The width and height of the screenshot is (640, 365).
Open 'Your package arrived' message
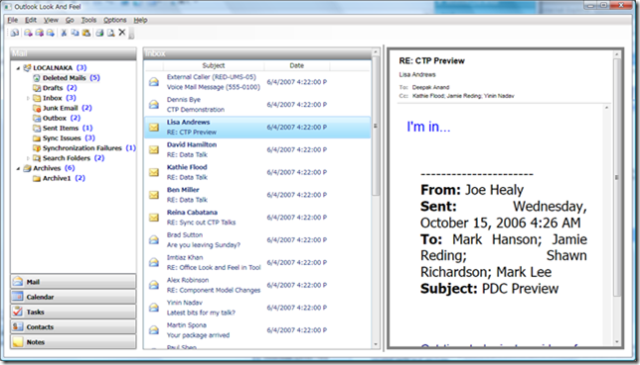(258, 330)
